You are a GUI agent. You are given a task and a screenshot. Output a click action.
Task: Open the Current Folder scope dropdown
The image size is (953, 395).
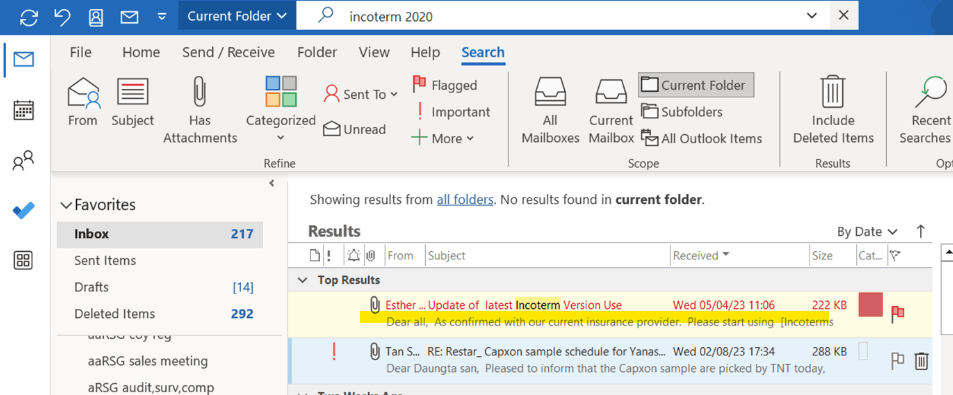237,16
